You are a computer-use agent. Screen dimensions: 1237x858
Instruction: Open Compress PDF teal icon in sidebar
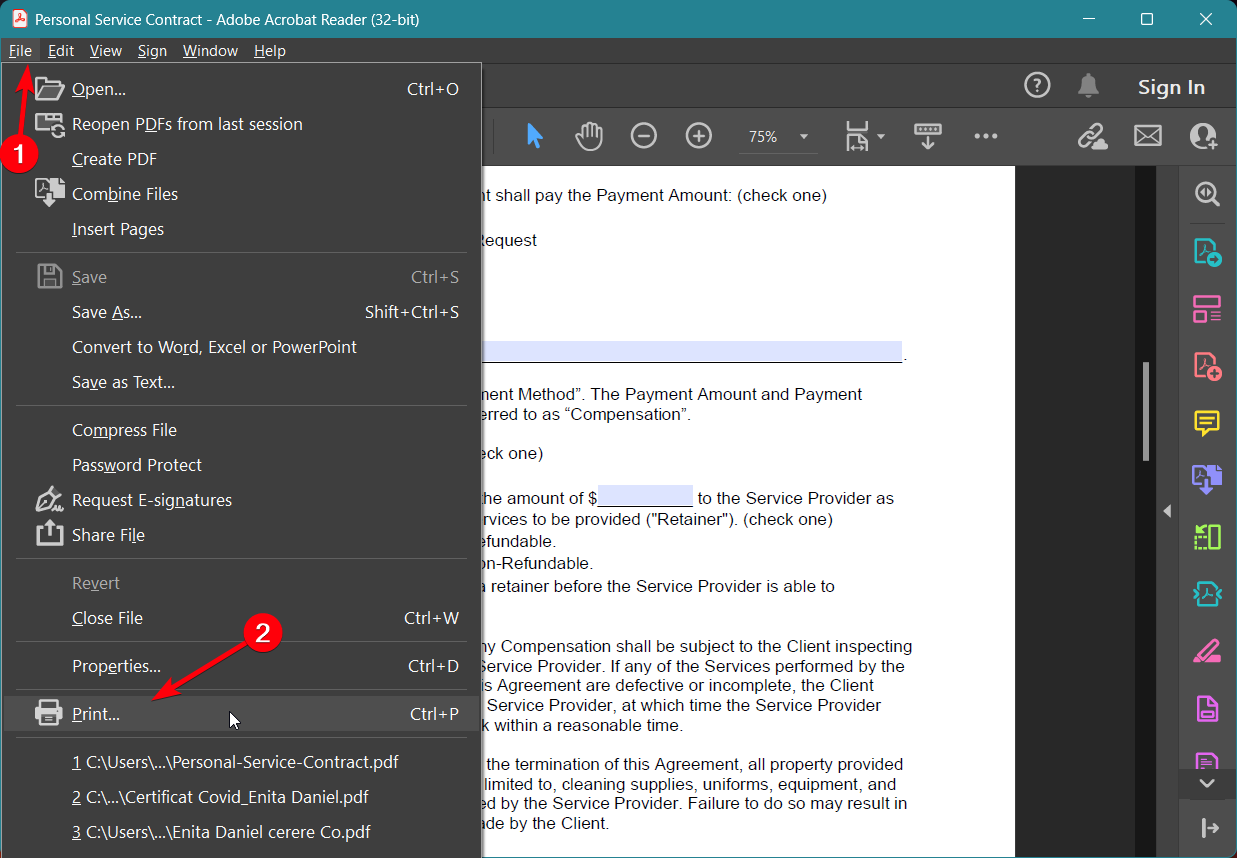1207,594
